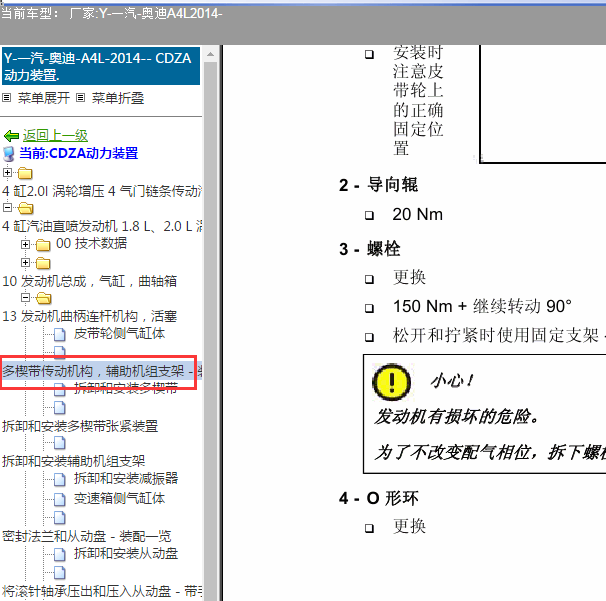Click folder icon above 10 发动机总成

click(43, 263)
